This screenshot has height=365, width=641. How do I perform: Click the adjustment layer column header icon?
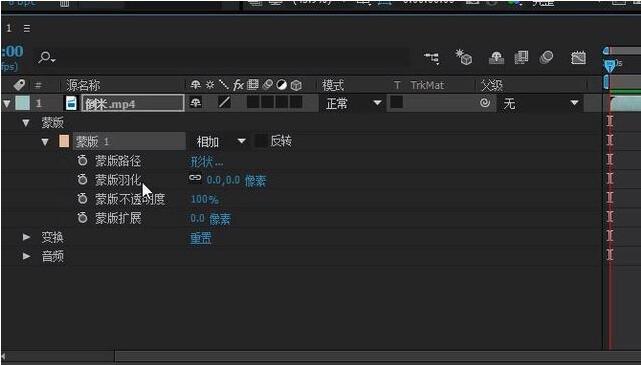[x=282, y=85]
